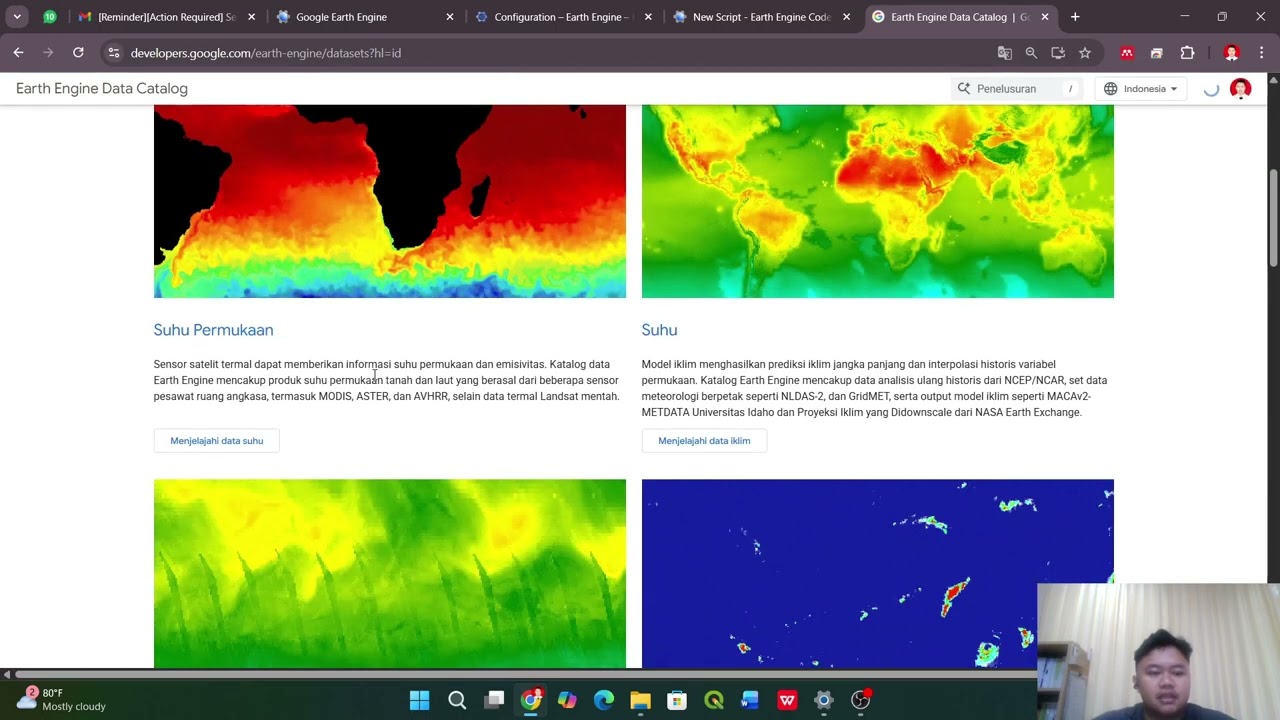Close the Configuration – Earth Engine tab
This screenshot has width=1280, height=720.
(648, 17)
